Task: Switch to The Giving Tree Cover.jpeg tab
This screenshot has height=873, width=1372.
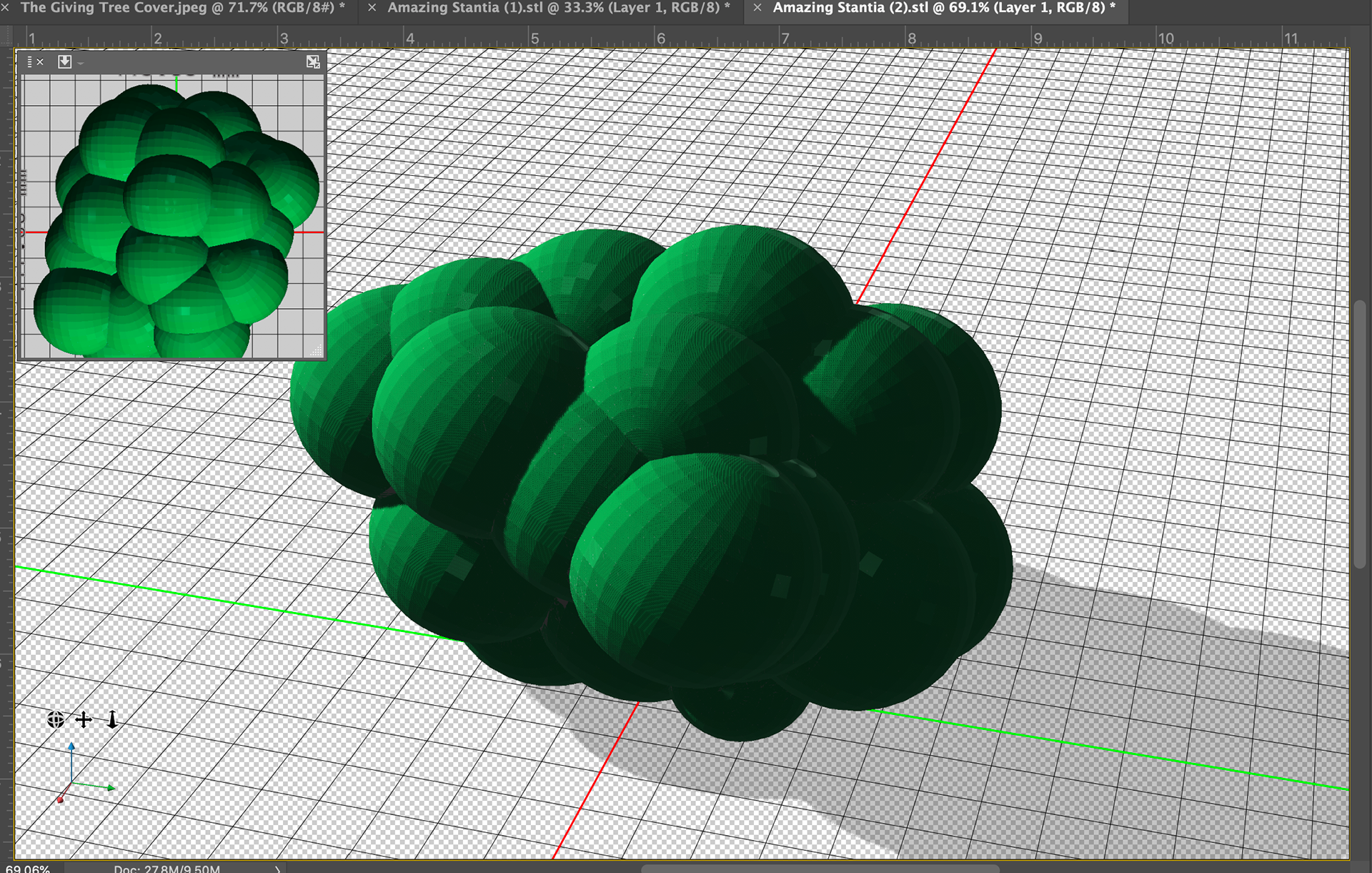Action: pyautogui.click(x=183, y=8)
